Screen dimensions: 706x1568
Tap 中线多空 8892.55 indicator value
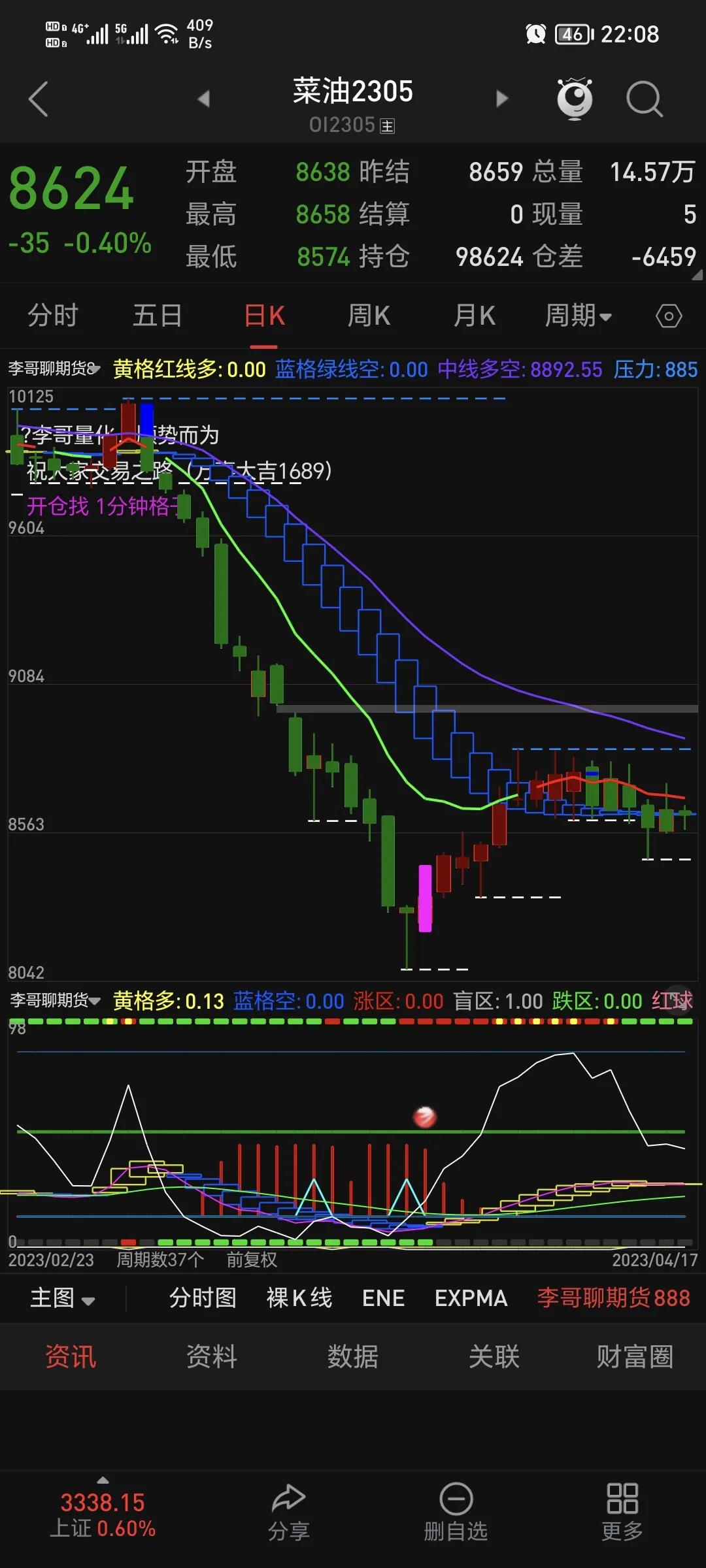click(x=520, y=370)
